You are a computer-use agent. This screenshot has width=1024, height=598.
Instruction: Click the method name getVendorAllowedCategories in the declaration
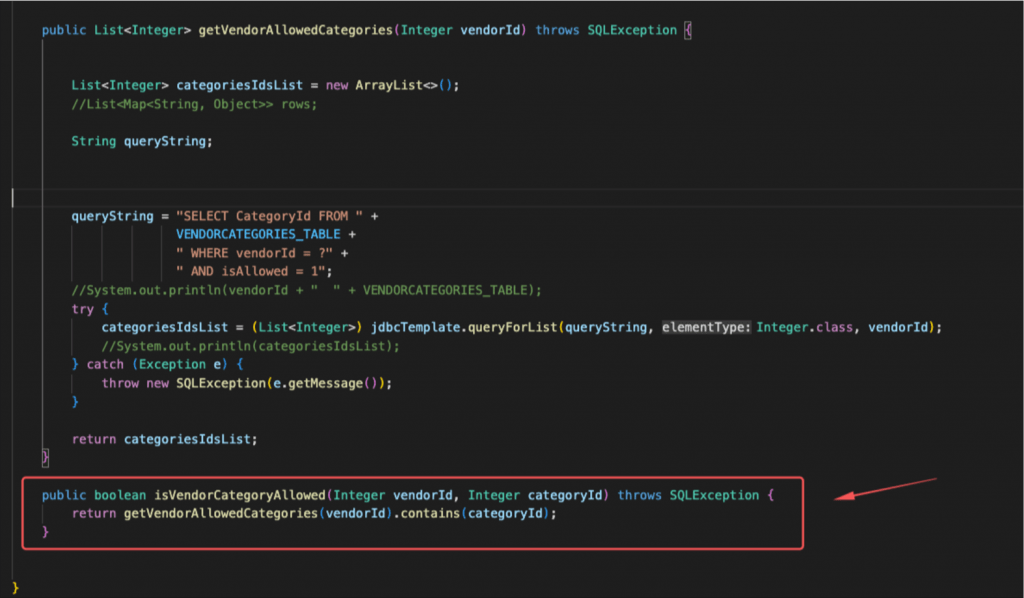coord(295,30)
